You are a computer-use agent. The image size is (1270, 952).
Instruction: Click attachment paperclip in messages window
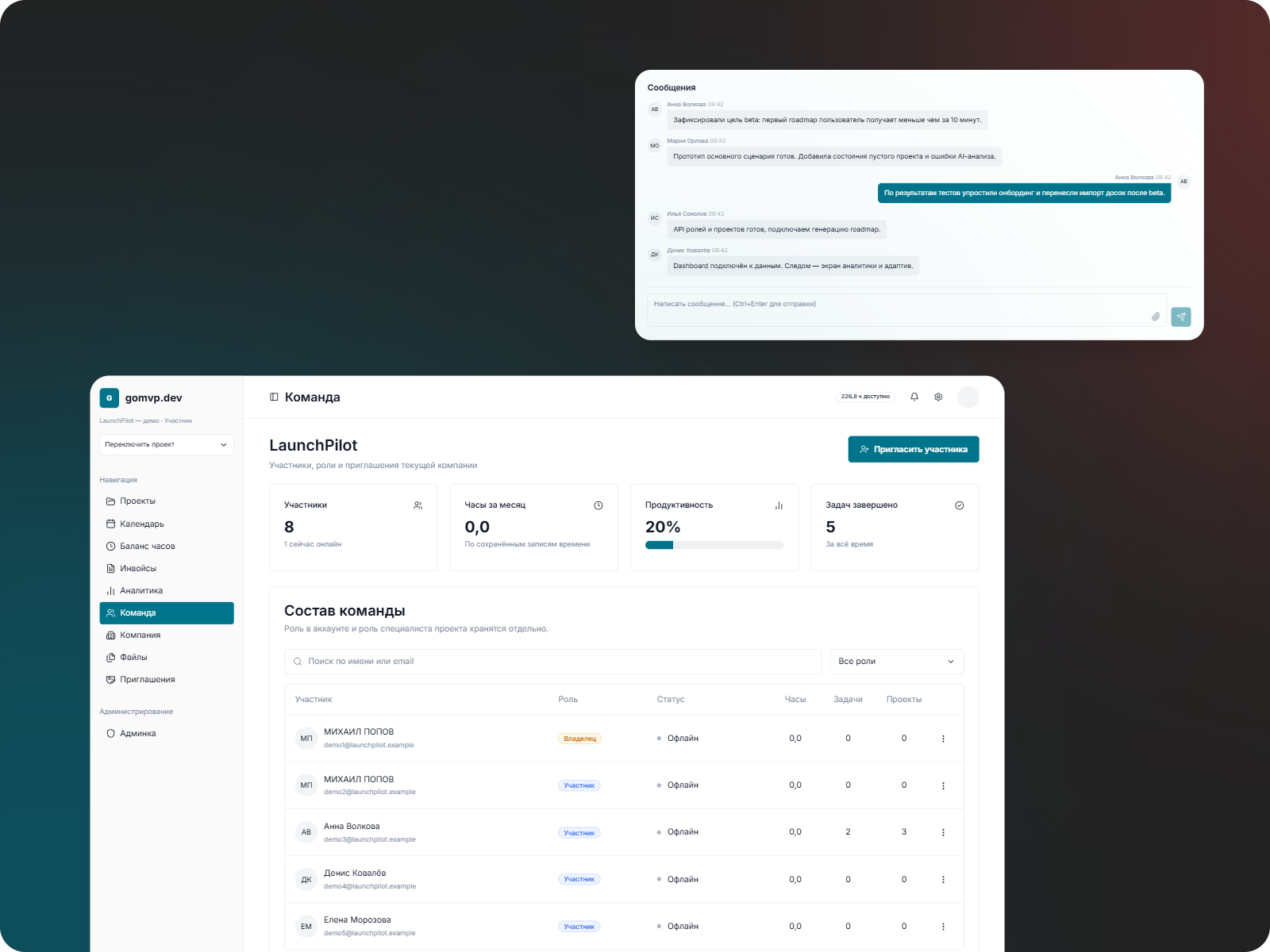coord(1156,317)
